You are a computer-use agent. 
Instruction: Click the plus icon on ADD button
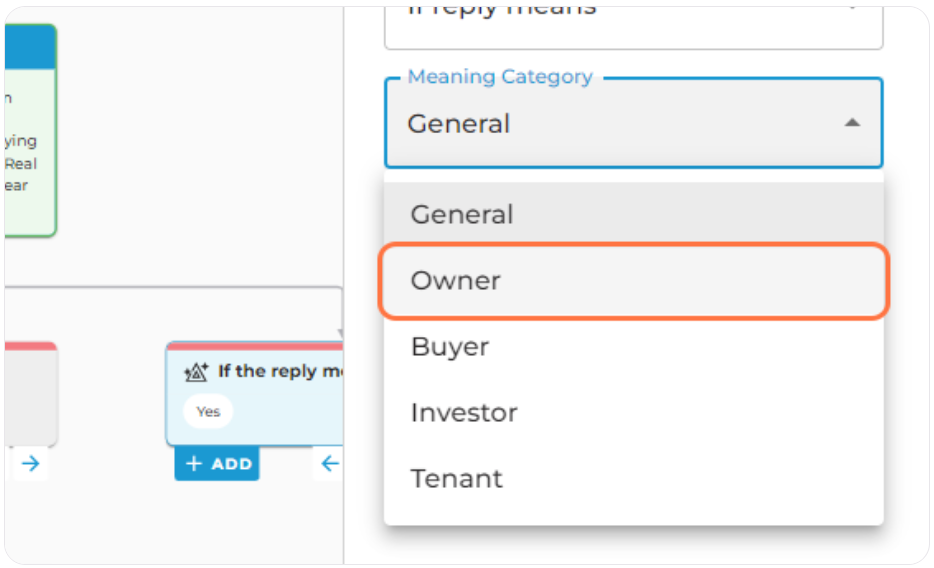tap(194, 464)
